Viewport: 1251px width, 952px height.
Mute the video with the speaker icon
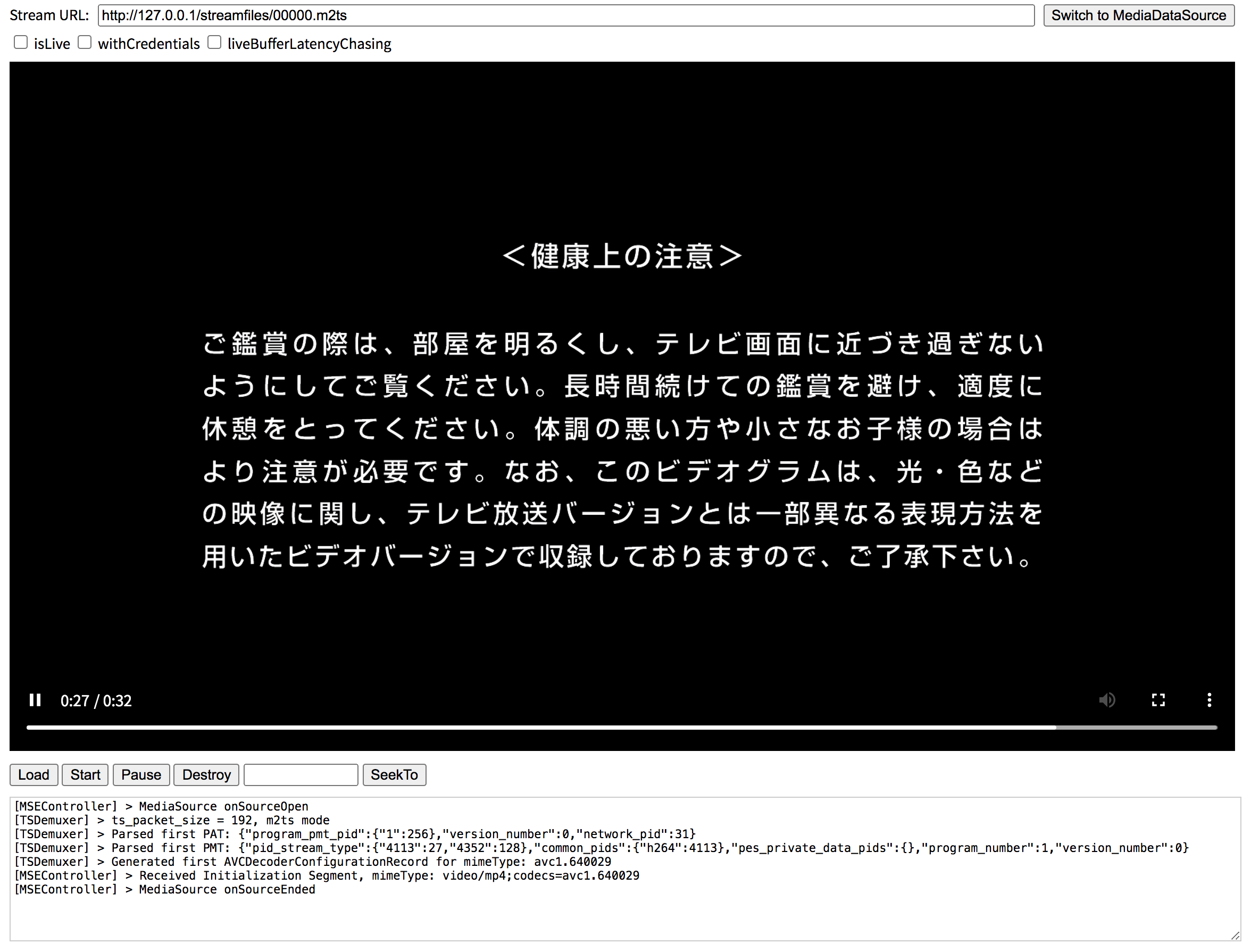tap(1107, 700)
